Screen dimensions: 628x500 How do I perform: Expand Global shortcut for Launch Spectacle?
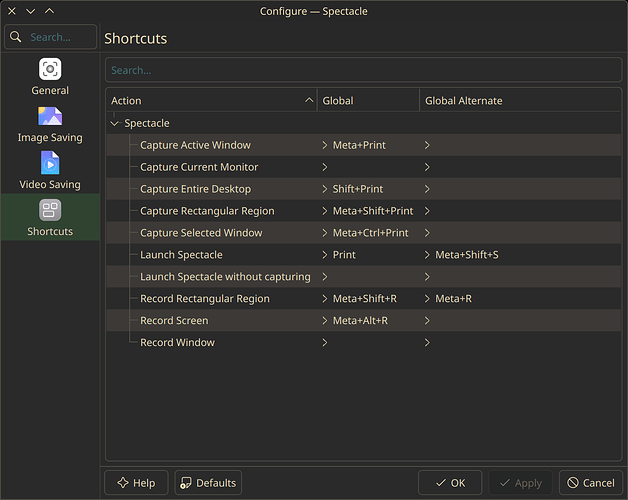point(325,255)
